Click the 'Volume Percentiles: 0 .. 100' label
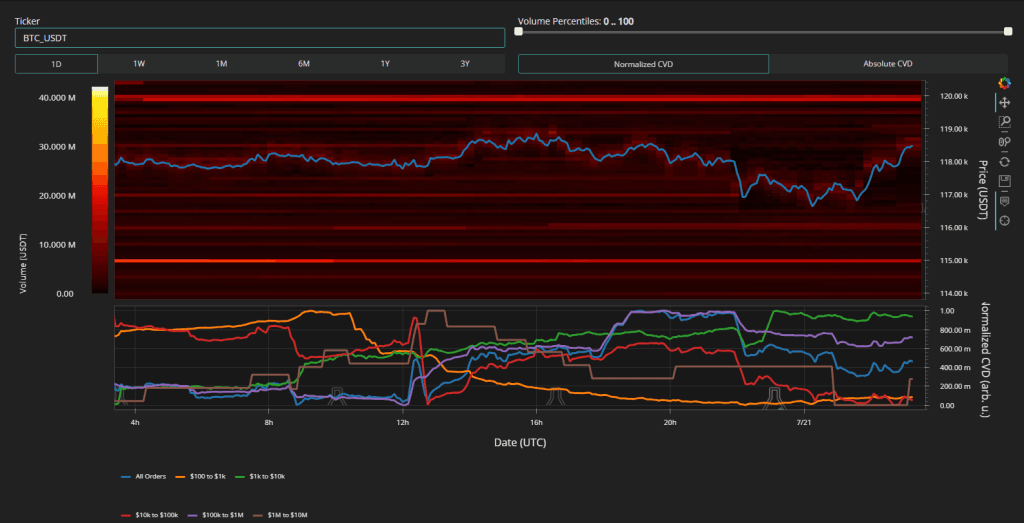 [x=576, y=22]
